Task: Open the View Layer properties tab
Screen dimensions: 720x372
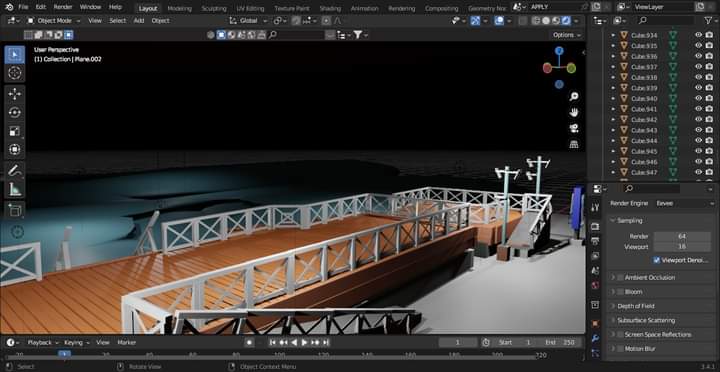Action: coord(596,256)
